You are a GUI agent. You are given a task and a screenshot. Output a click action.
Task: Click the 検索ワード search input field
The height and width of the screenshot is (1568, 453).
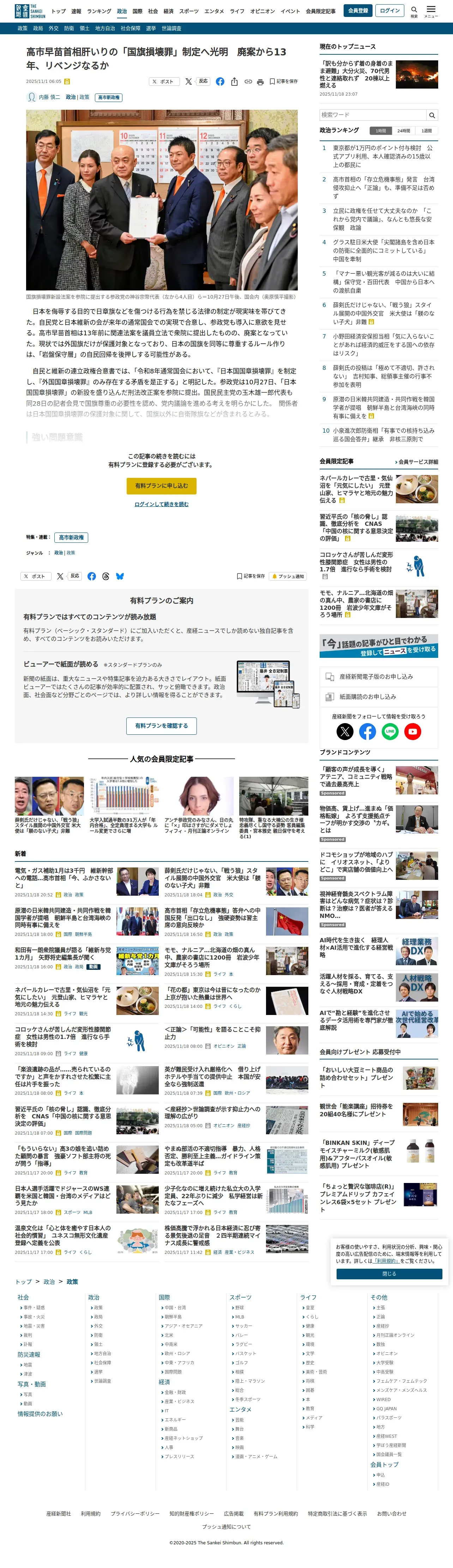[373, 115]
